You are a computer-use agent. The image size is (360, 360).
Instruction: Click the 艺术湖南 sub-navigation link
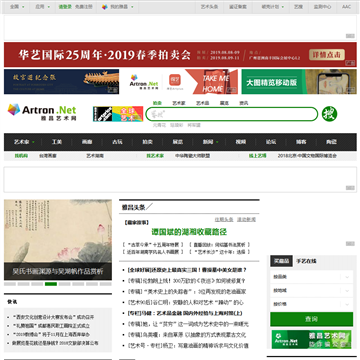(x=95, y=156)
